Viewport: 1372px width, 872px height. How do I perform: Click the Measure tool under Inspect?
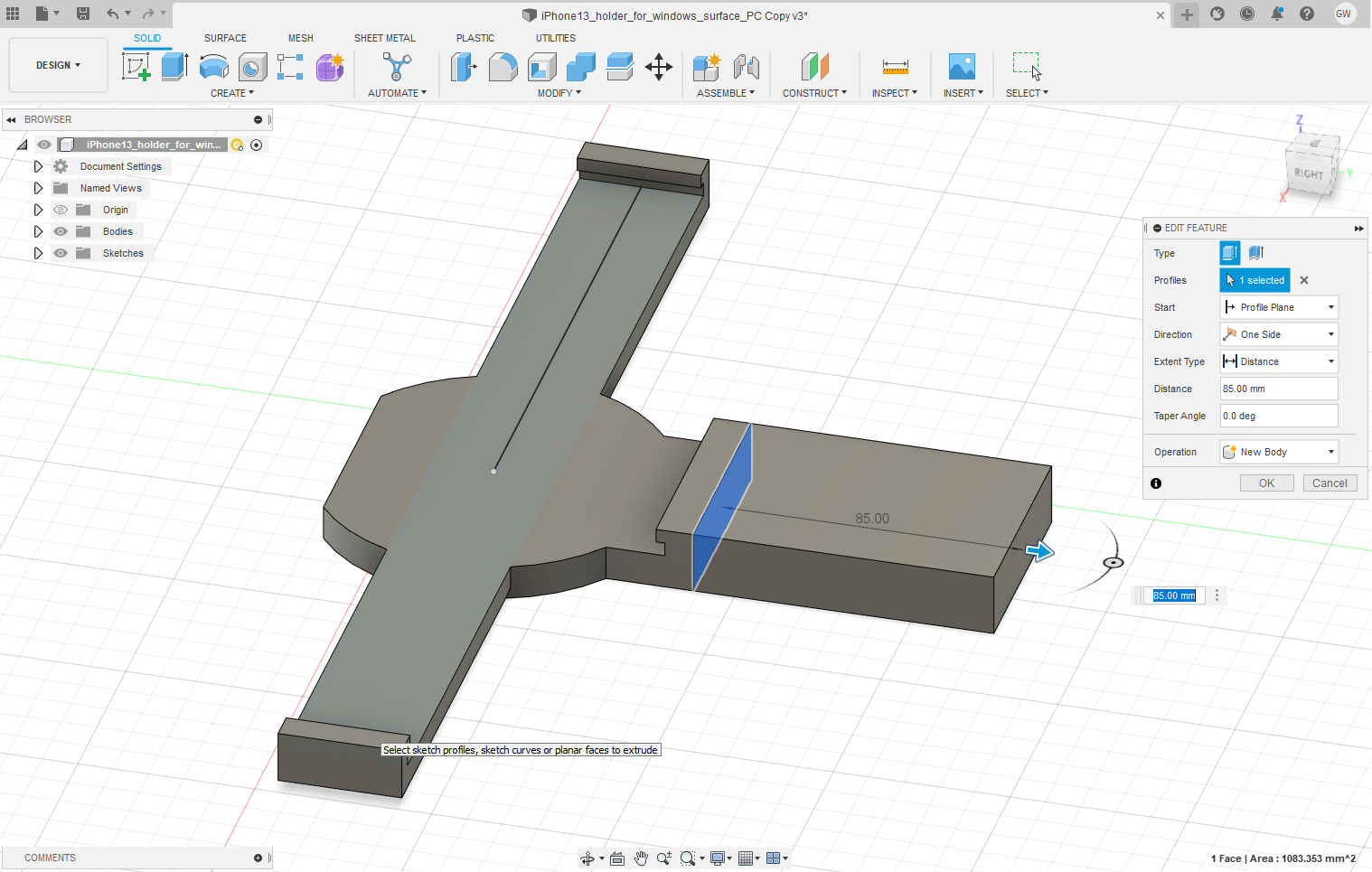point(895,67)
